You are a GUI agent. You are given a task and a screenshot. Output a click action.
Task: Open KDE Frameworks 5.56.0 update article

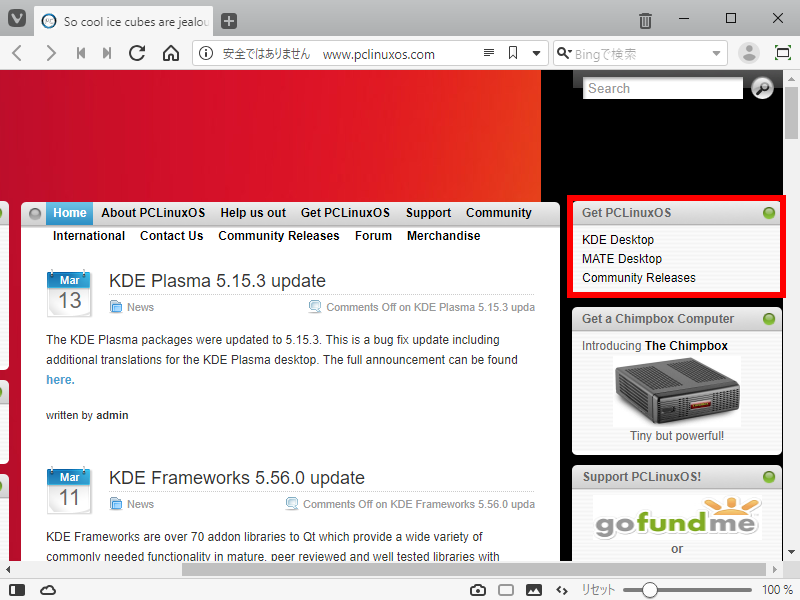[237, 478]
